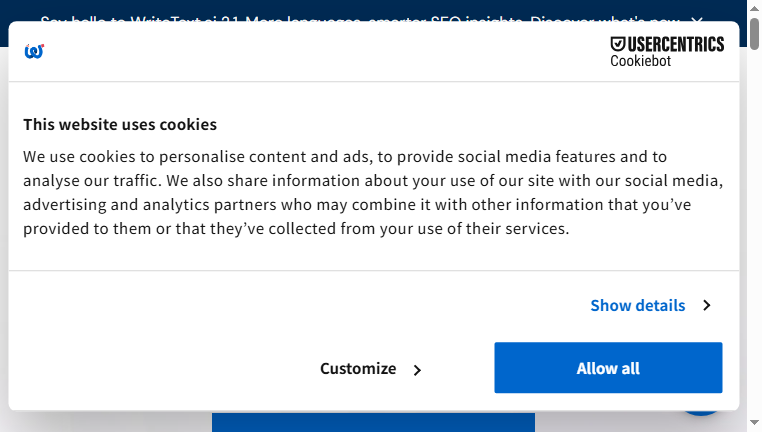This screenshot has height=432, width=762.
Task: Accept cookies with the Allow all button
Action: pyautogui.click(x=608, y=368)
